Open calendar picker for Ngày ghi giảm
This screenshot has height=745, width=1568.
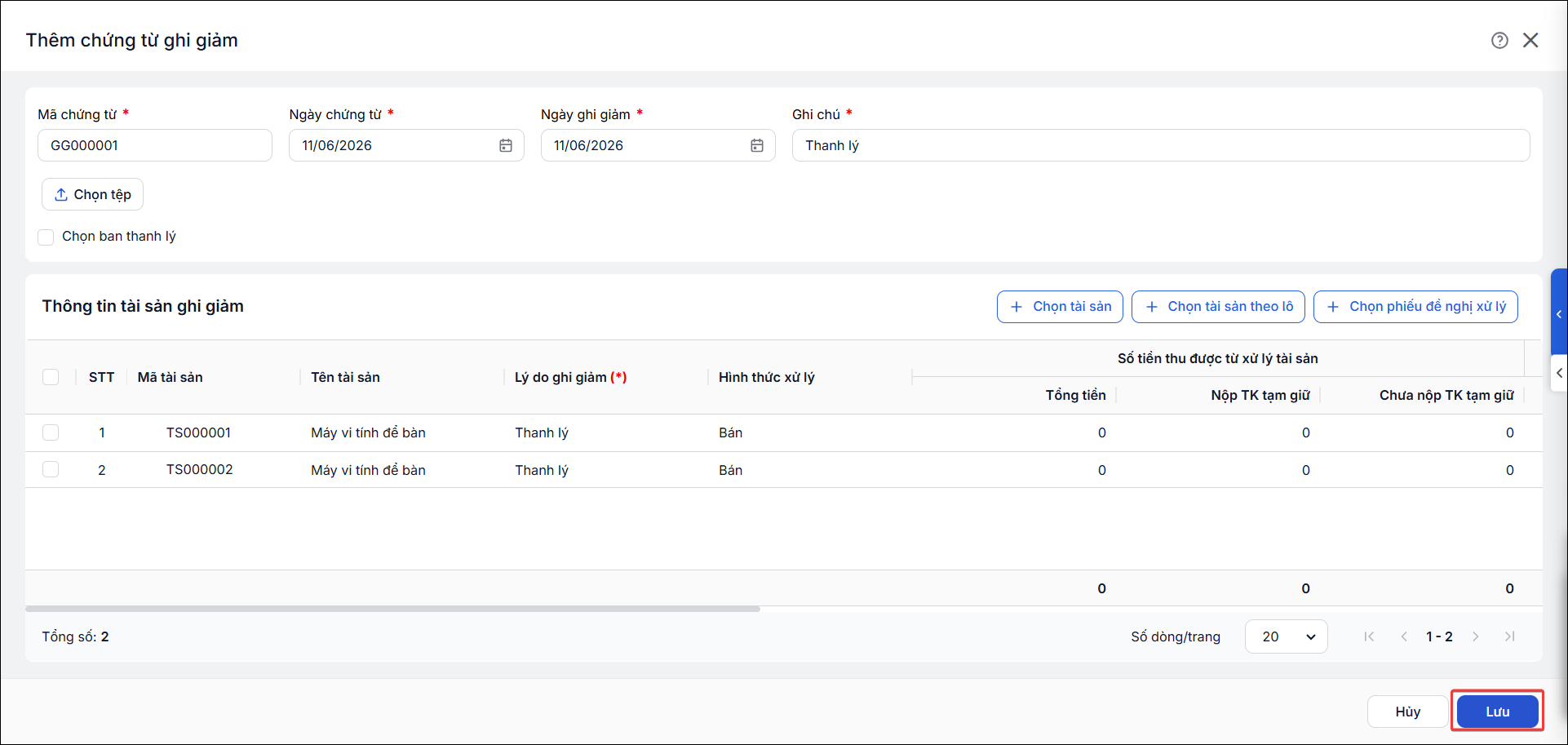(757, 145)
